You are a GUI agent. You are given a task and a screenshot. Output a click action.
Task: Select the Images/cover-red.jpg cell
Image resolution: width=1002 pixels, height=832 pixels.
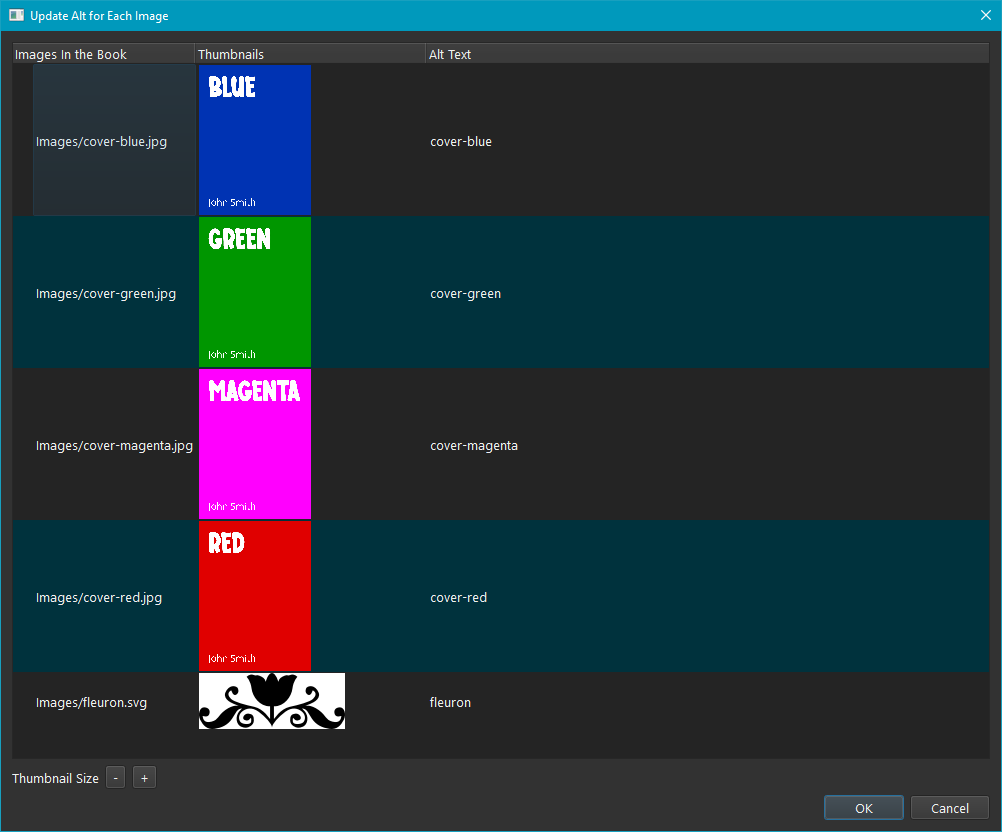[x=114, y=597]
